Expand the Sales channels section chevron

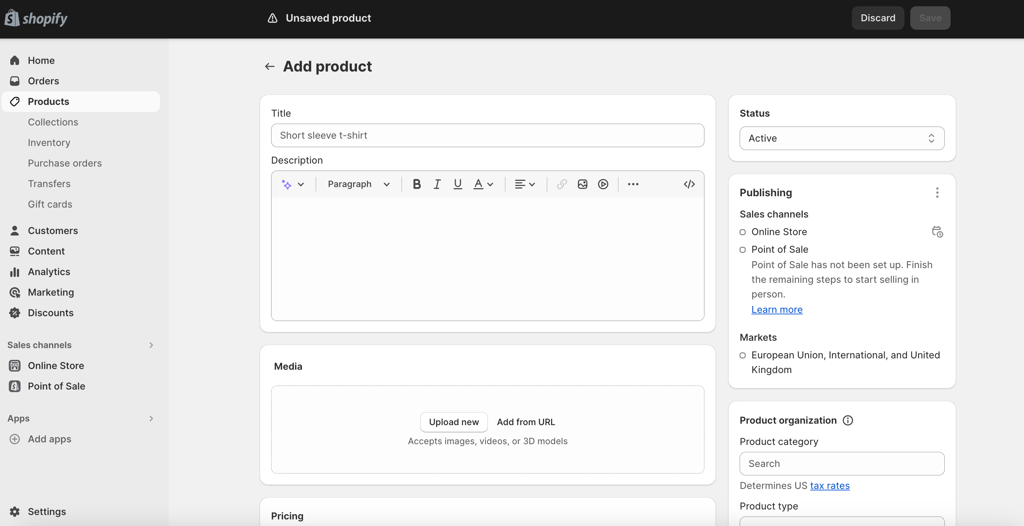[x=151, y=345]
